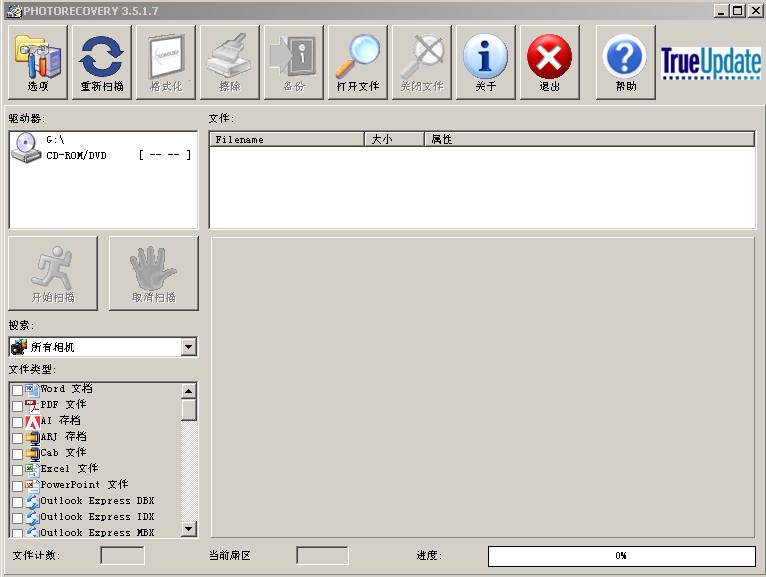The image size is (766, 577).
Task: Click the PDF icon in file types
Action: point(32,406)
